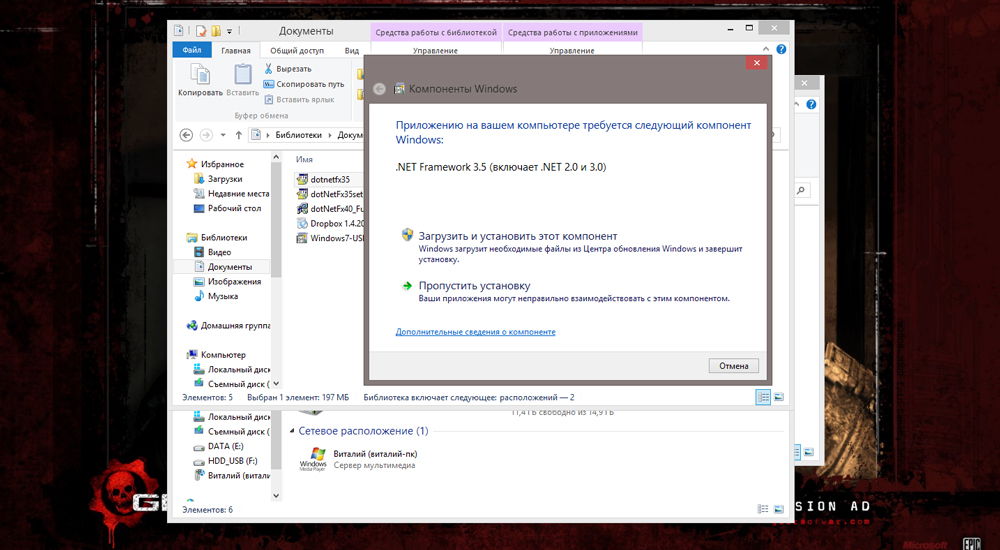The height and width of the screenshot is (550, 1000).
Task: Go up one folder level with up arrow
Action: 239,135
